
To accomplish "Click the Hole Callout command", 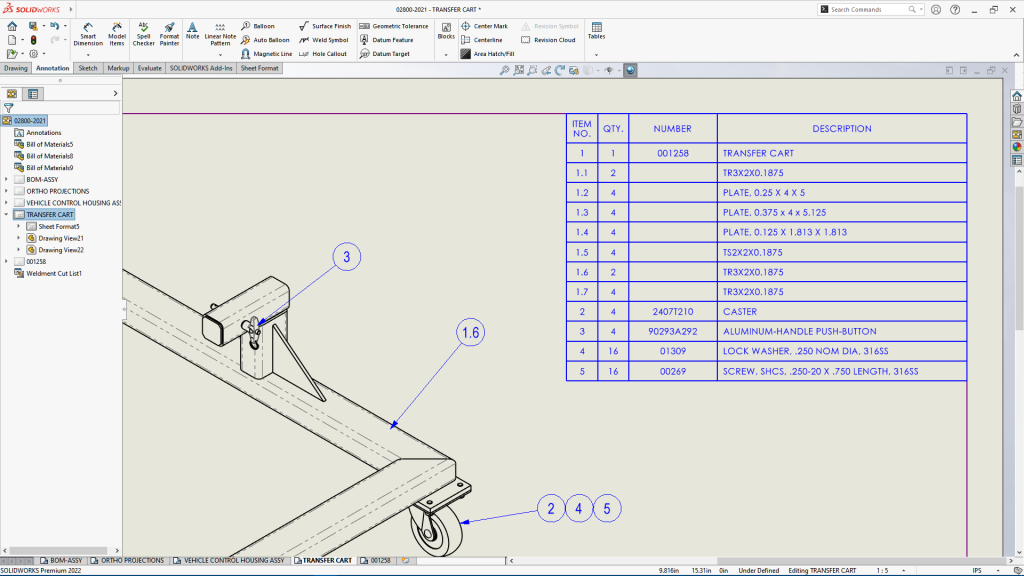I will (x=330, y=53).
